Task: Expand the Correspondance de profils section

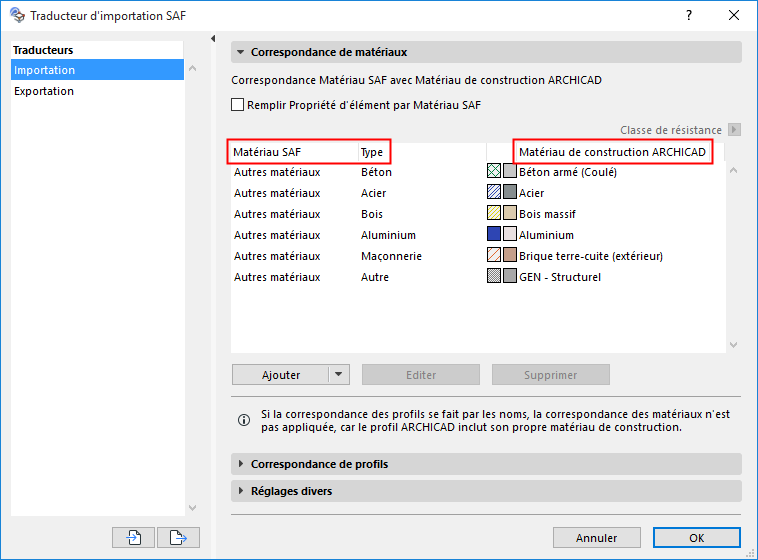Action: click(x=240, y=464)
